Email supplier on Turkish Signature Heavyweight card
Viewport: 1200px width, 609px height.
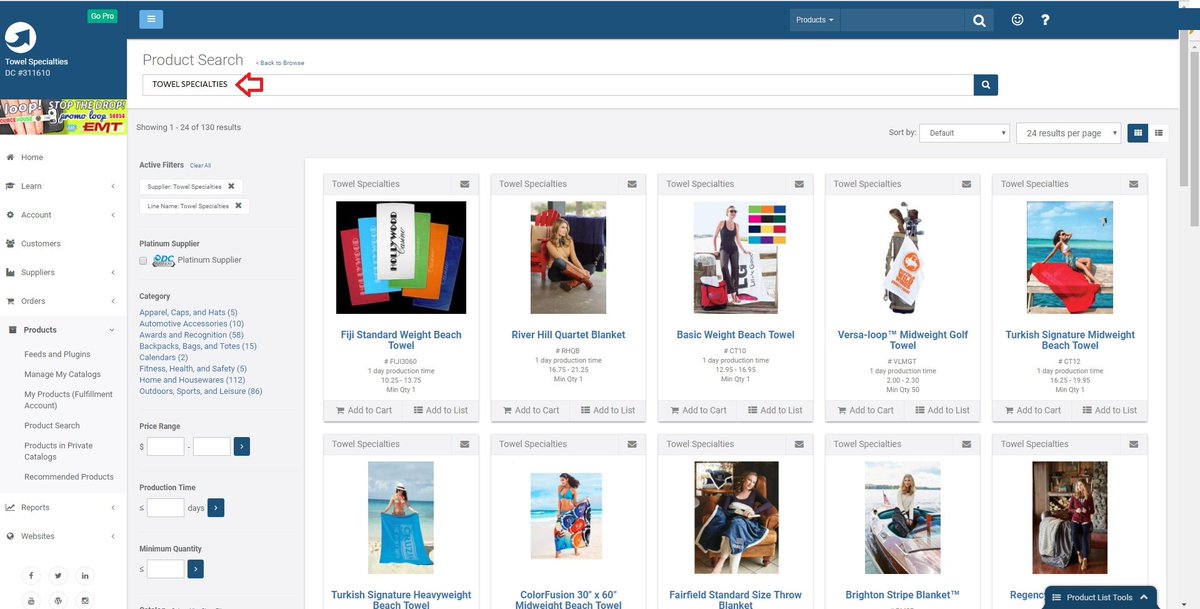tap(465, 444)
